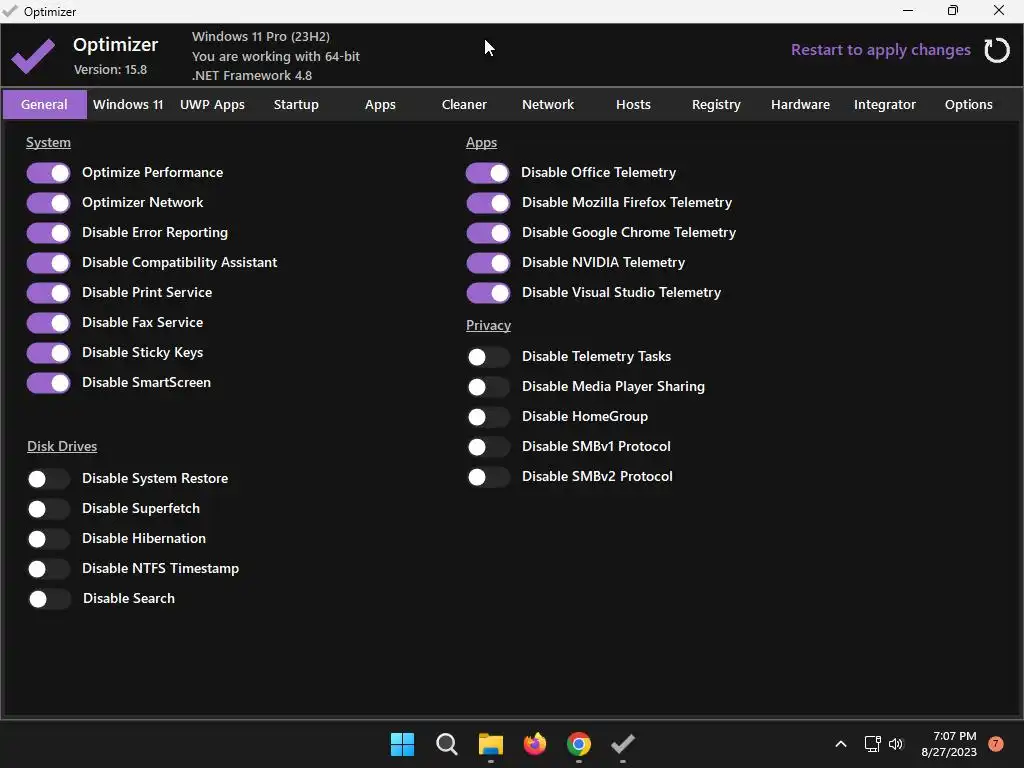This screenshot has height=768, width=1024.
Task: Toggle Disable Mozilla Firefox Telemetry
Action: (488, 203)
